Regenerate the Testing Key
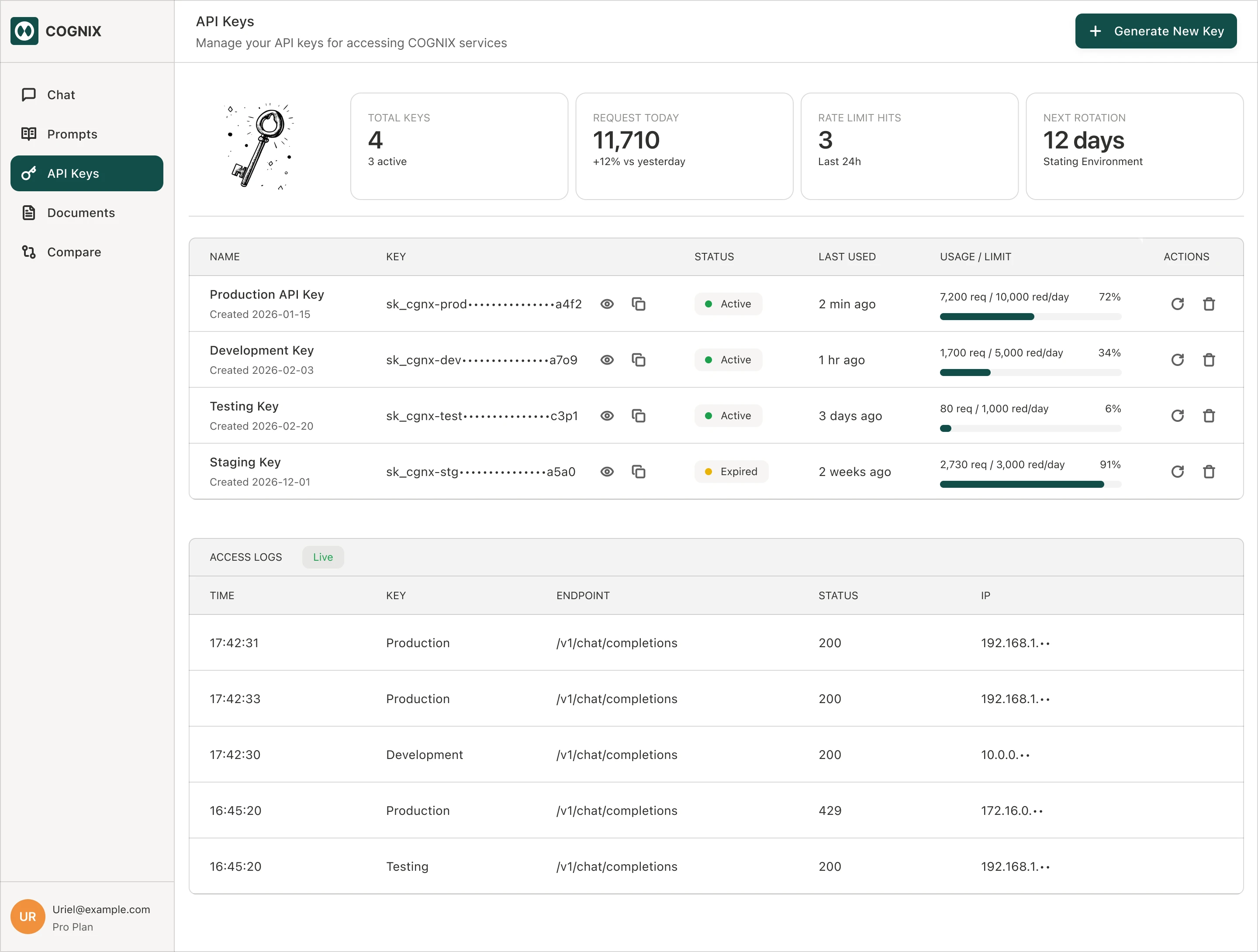Image resolution: width=1258 pixels, height=952 pixels. pos(1177,416)
